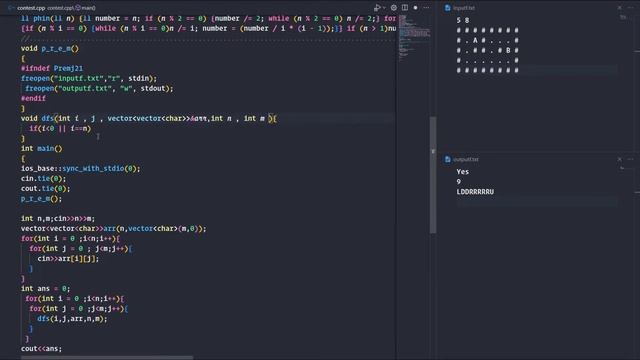Close the outputf.txt editor tab
Viewport: 640px width, 360px height.
(x=620, y=159)
